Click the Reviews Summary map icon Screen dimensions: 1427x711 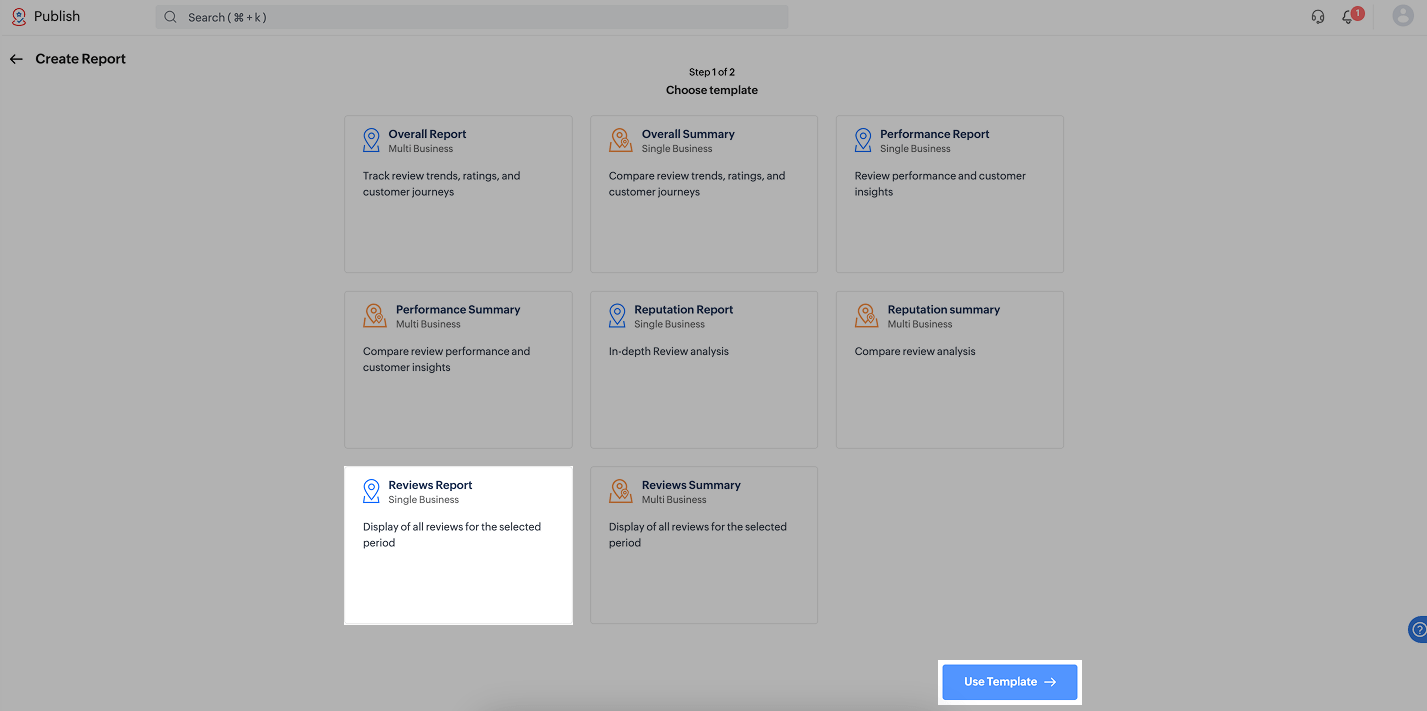click(x=621, y=491)
